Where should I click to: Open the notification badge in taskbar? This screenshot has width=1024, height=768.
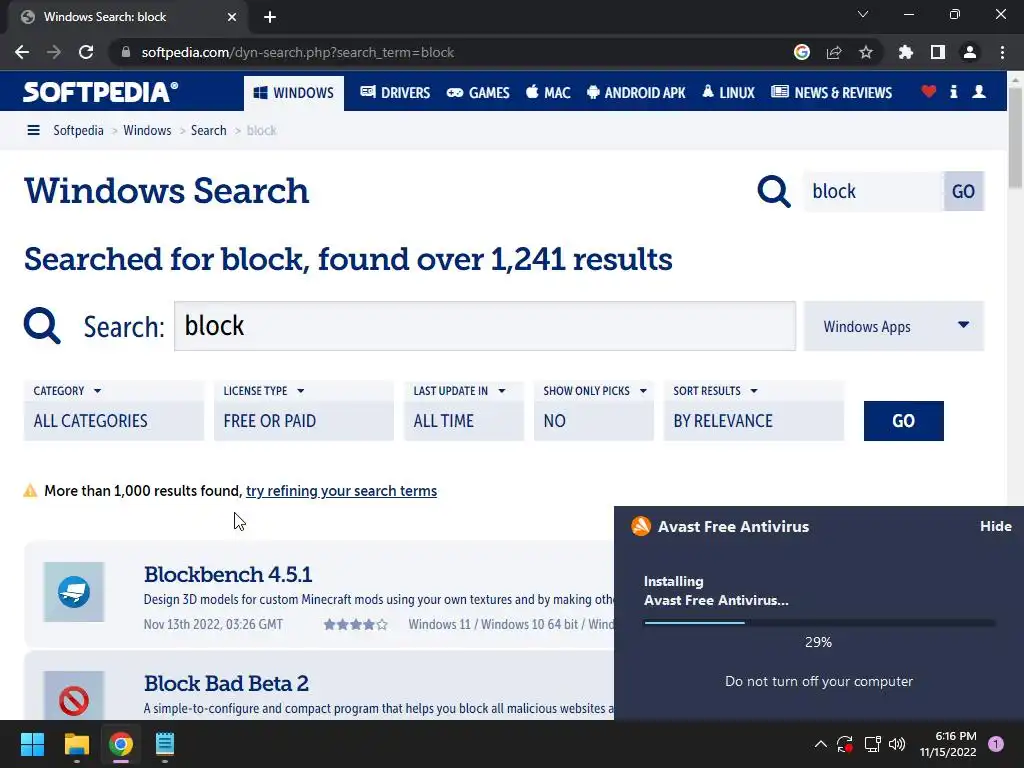pyautogui.click(x=996, y=743)
